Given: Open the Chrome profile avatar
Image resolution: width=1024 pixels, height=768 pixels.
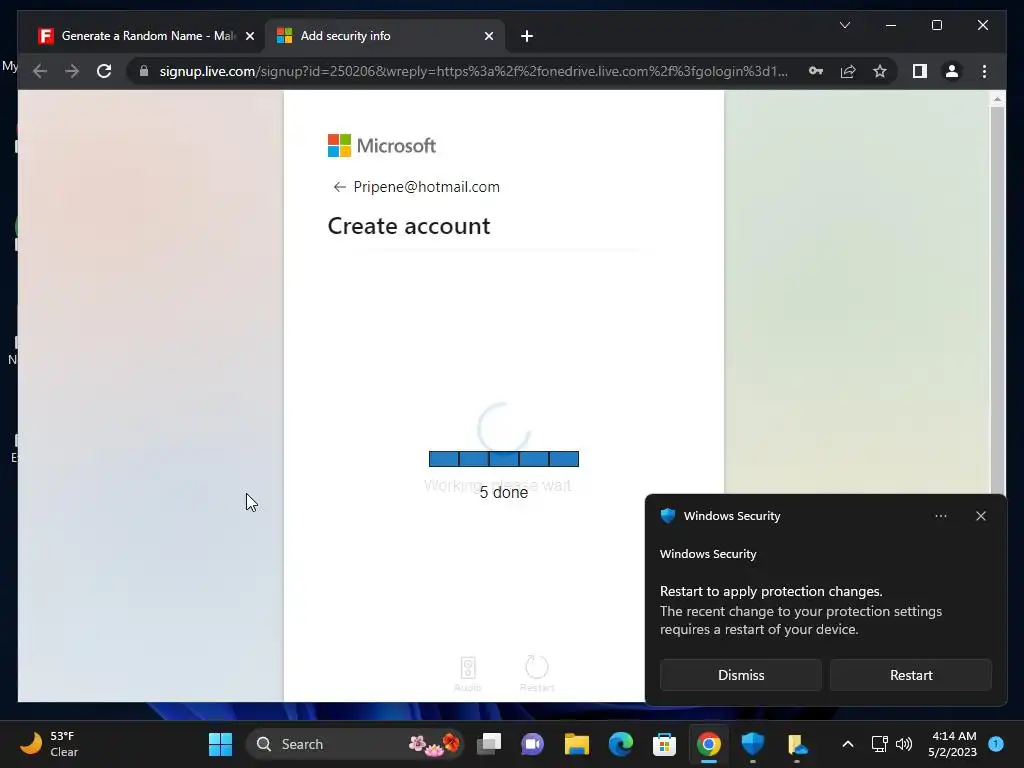Looking at the screenshot, I should [952, 71].
